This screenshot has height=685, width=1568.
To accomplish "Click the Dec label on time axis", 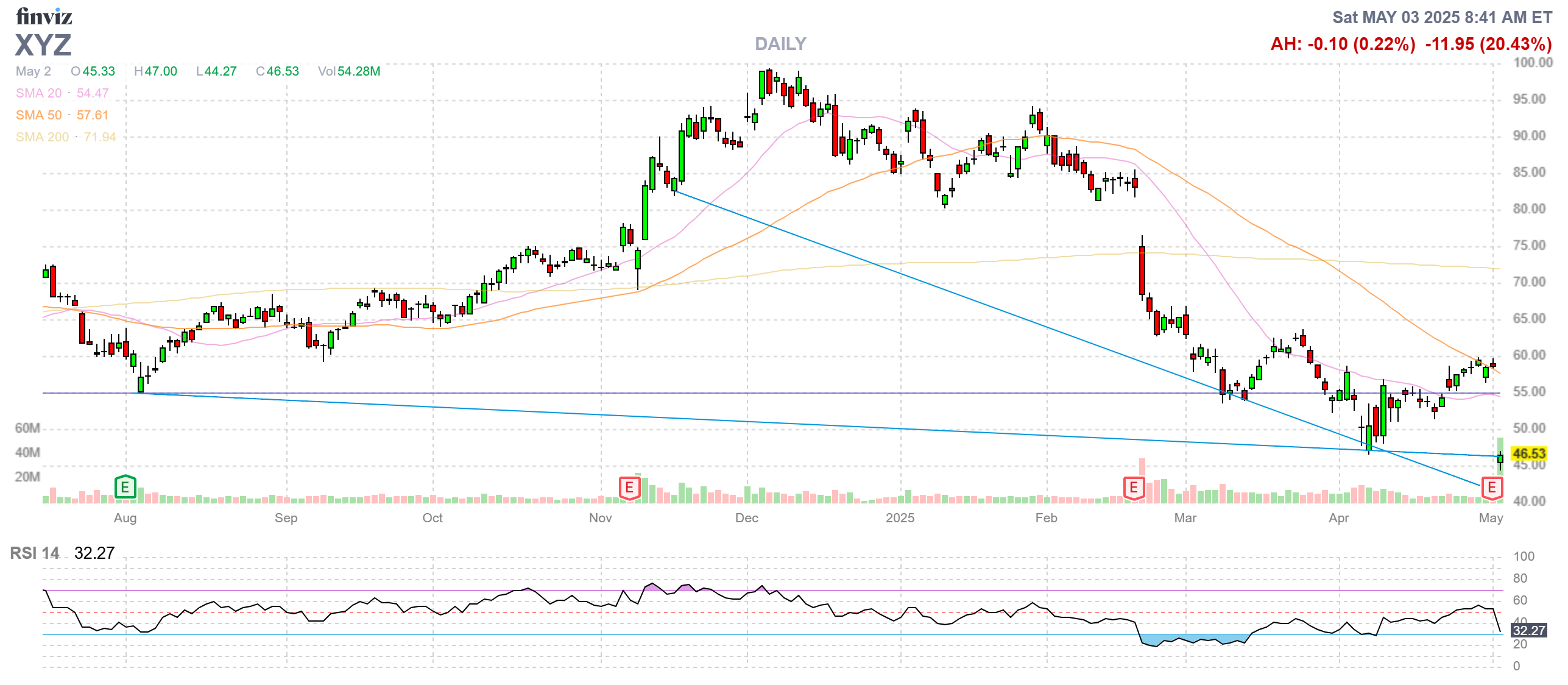I will pyautogui.click(x=747, y=518).
